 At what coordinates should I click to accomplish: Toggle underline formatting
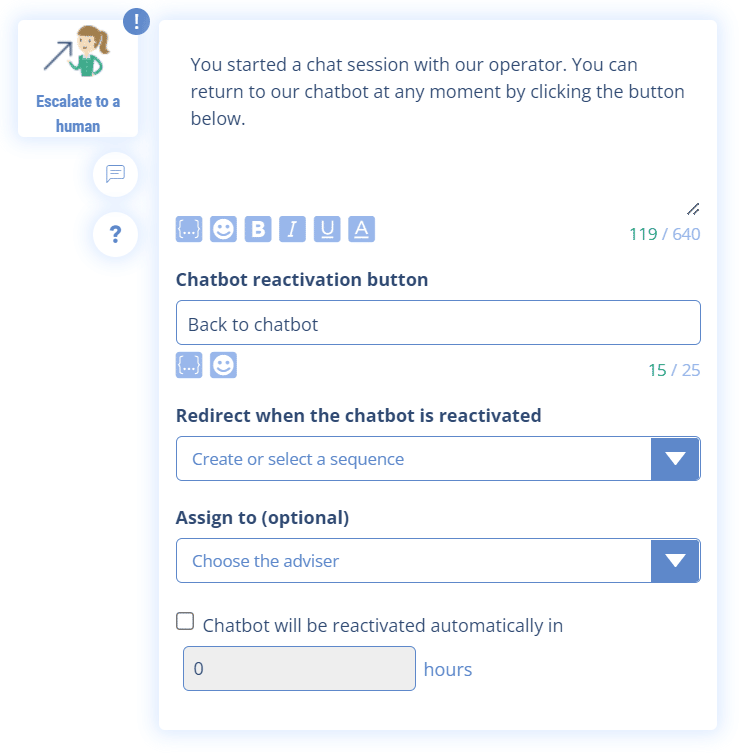(327, 229)
